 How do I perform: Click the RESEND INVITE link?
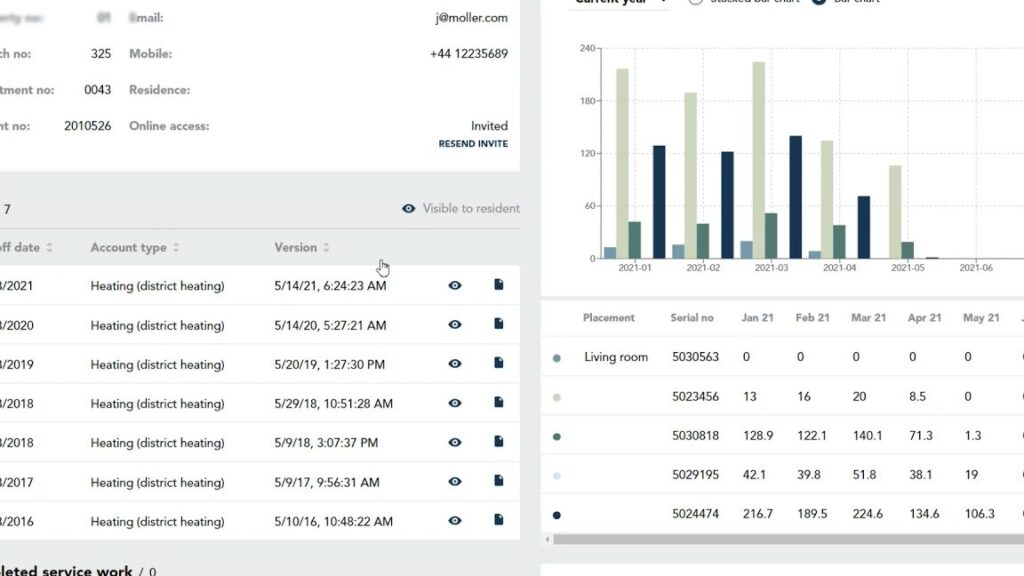click(473, 144)
